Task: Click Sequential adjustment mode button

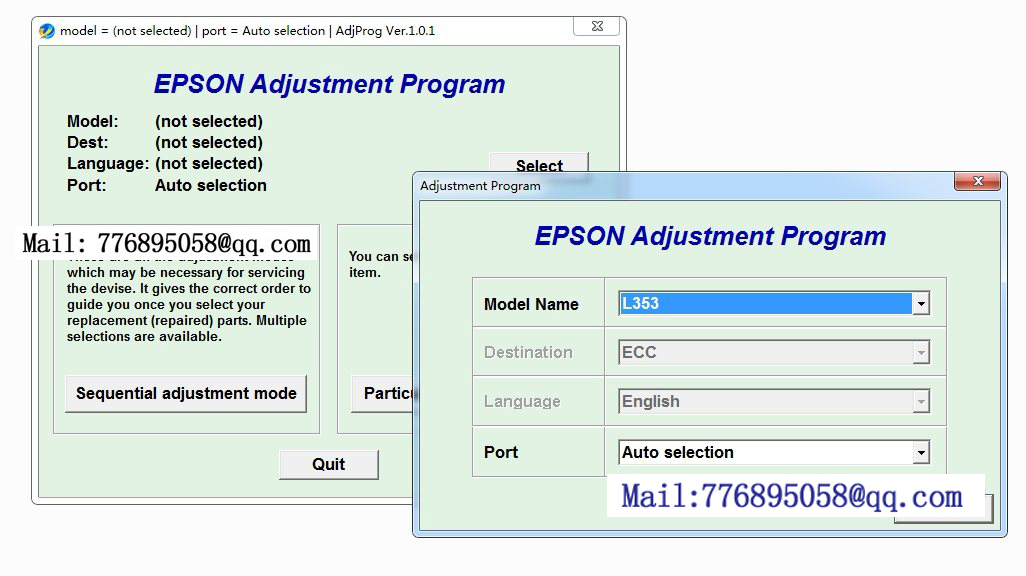Action: (186, 393)
